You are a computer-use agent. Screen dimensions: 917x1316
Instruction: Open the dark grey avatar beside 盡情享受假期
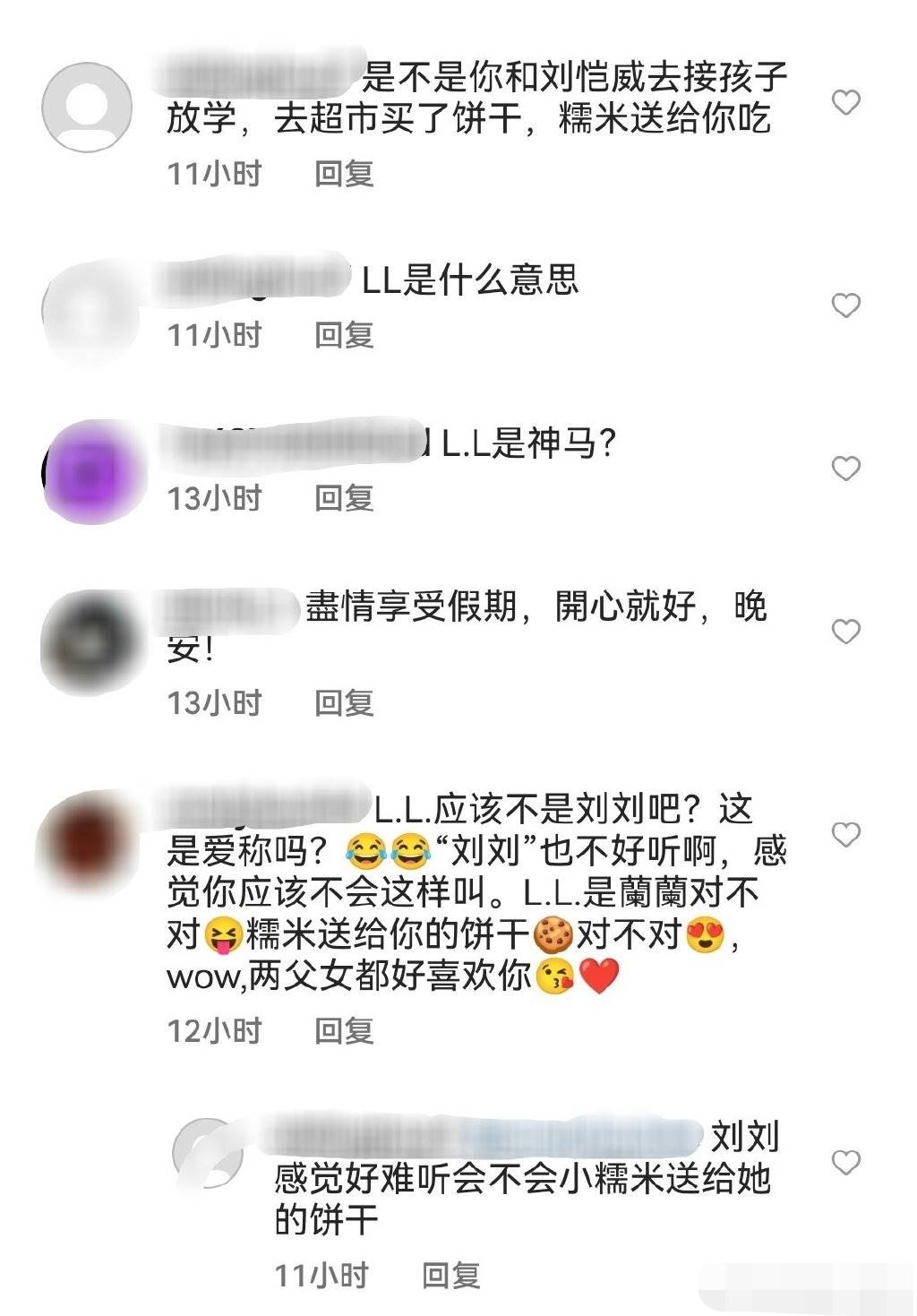tap(90, 639)
